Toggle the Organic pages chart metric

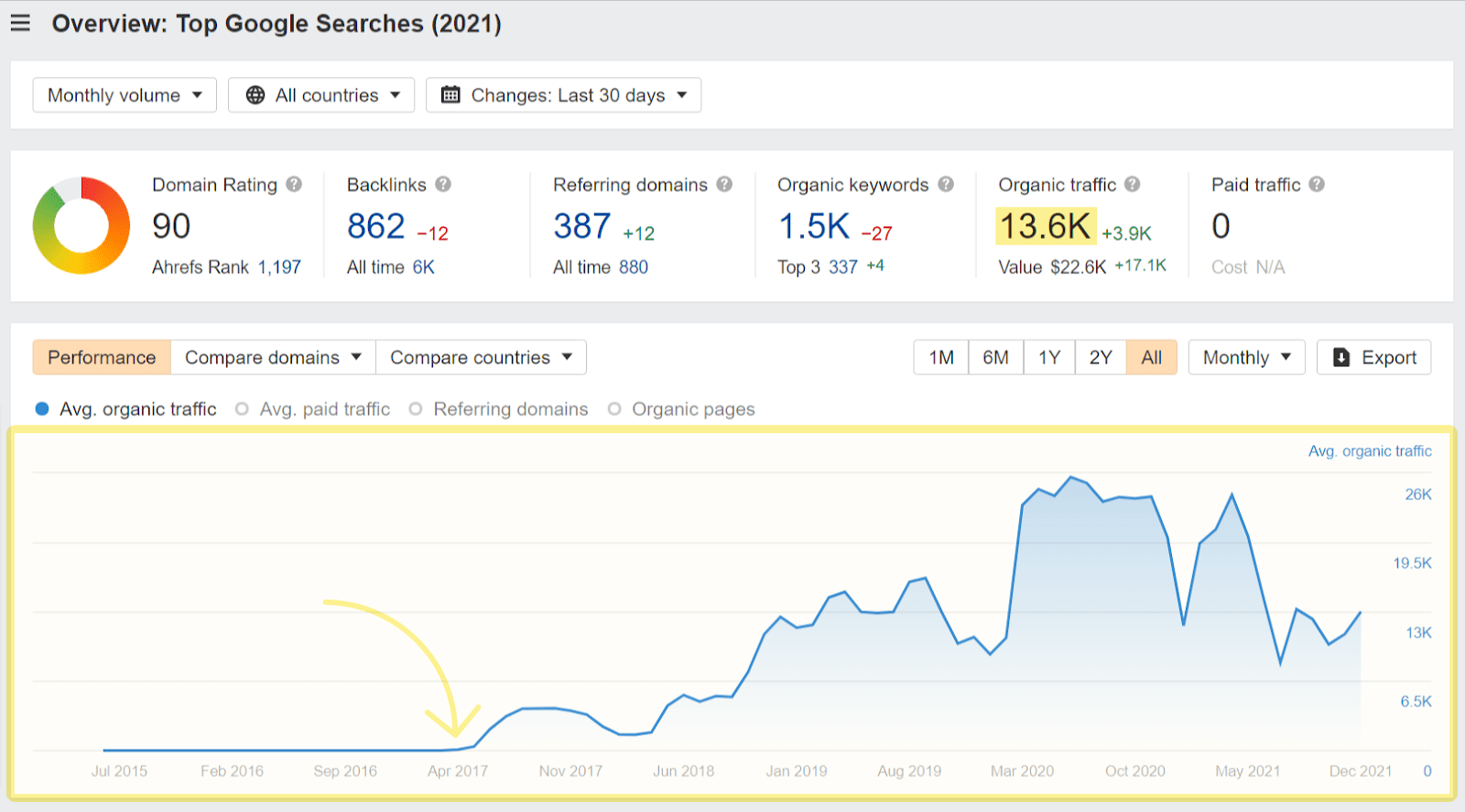pos(614,409)
